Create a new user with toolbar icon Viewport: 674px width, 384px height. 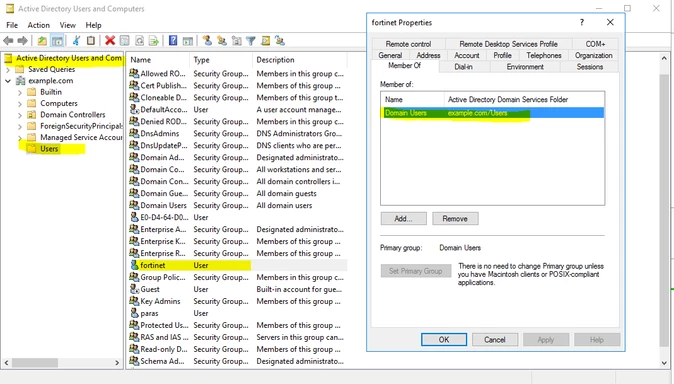click(207, 41)
